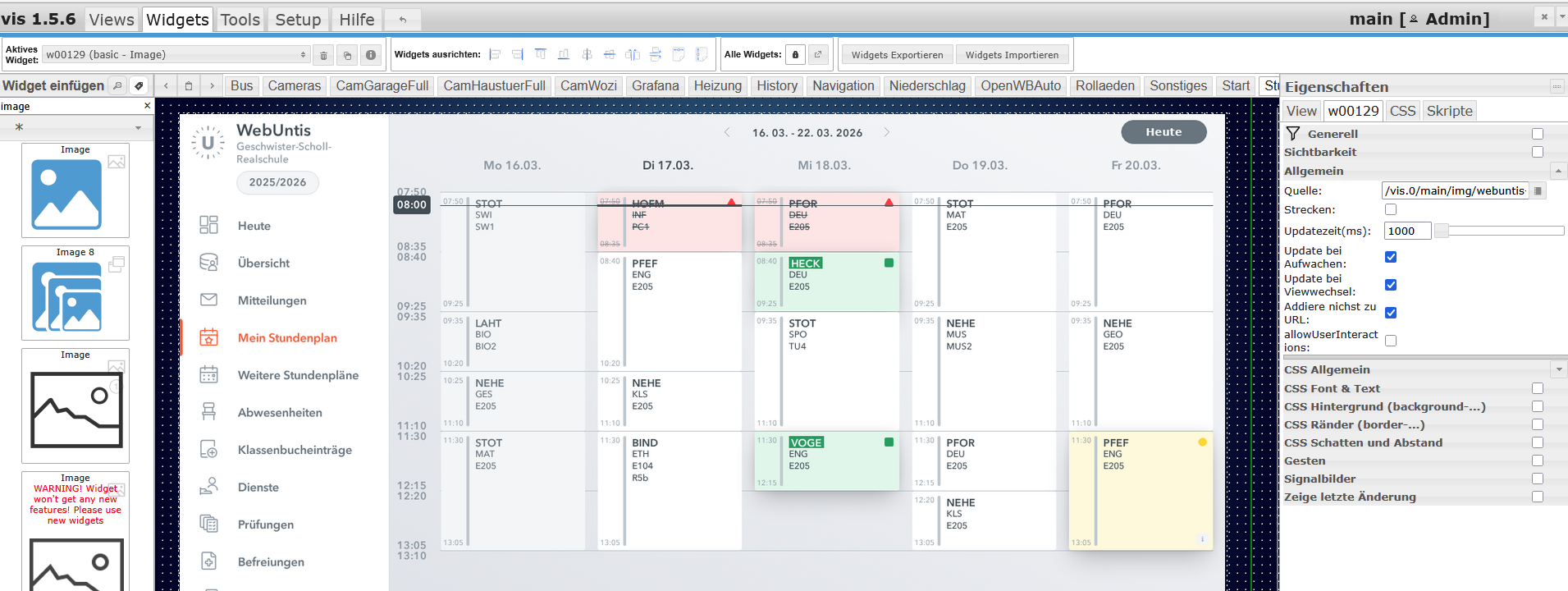Click the clipboard icon before the Bus tab

[189, 85]
